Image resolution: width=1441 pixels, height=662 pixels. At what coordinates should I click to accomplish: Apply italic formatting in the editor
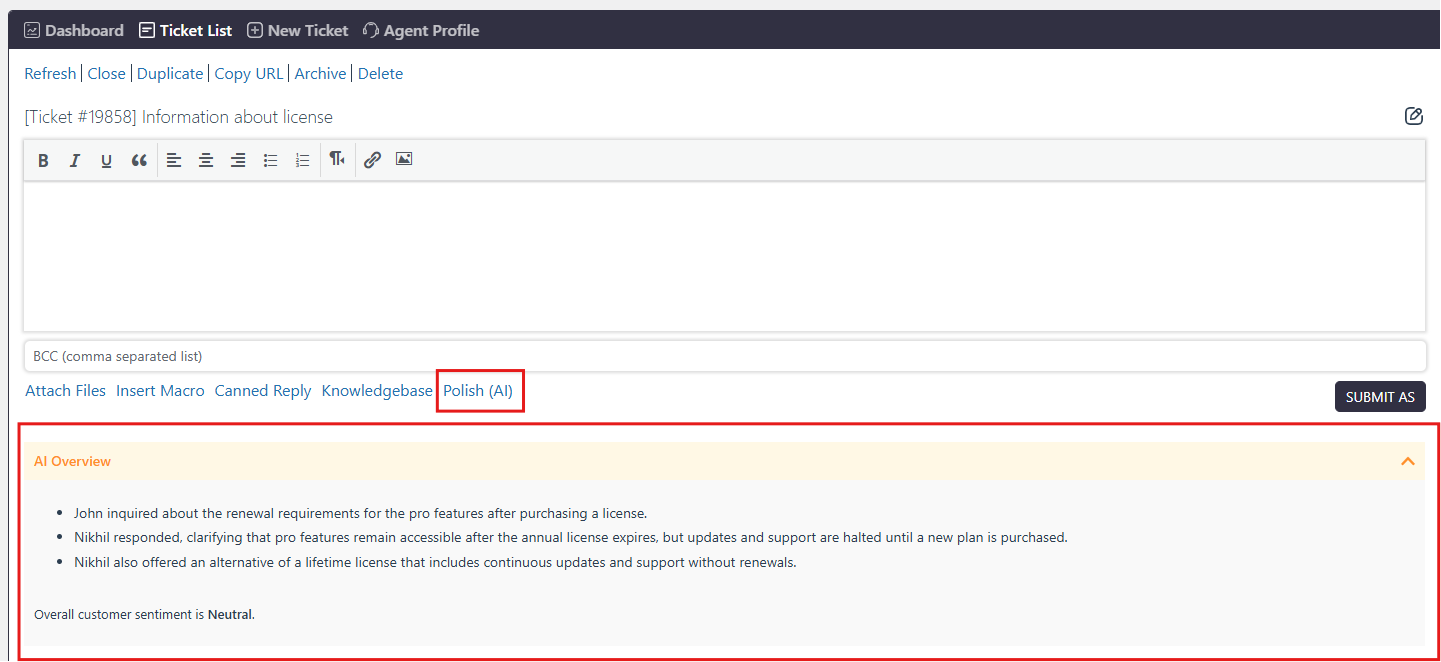(74, 160)
